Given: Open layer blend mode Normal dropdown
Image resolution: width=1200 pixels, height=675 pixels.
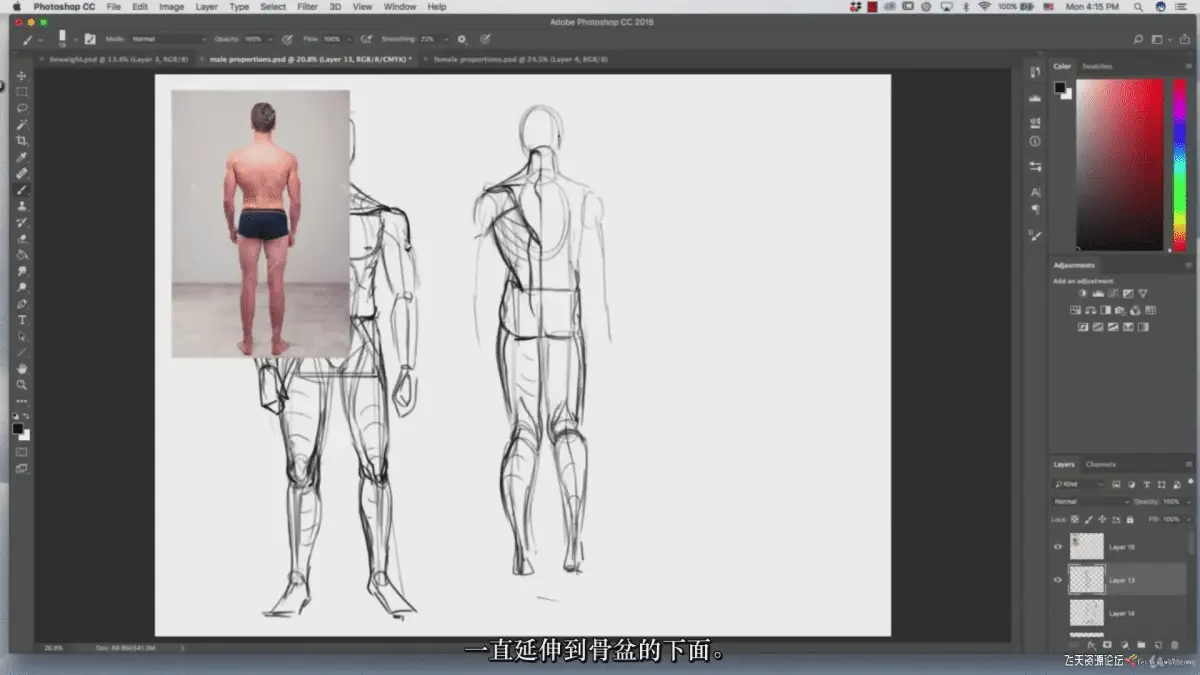Looking at the screenshot, I should [x=1090, y=501].
